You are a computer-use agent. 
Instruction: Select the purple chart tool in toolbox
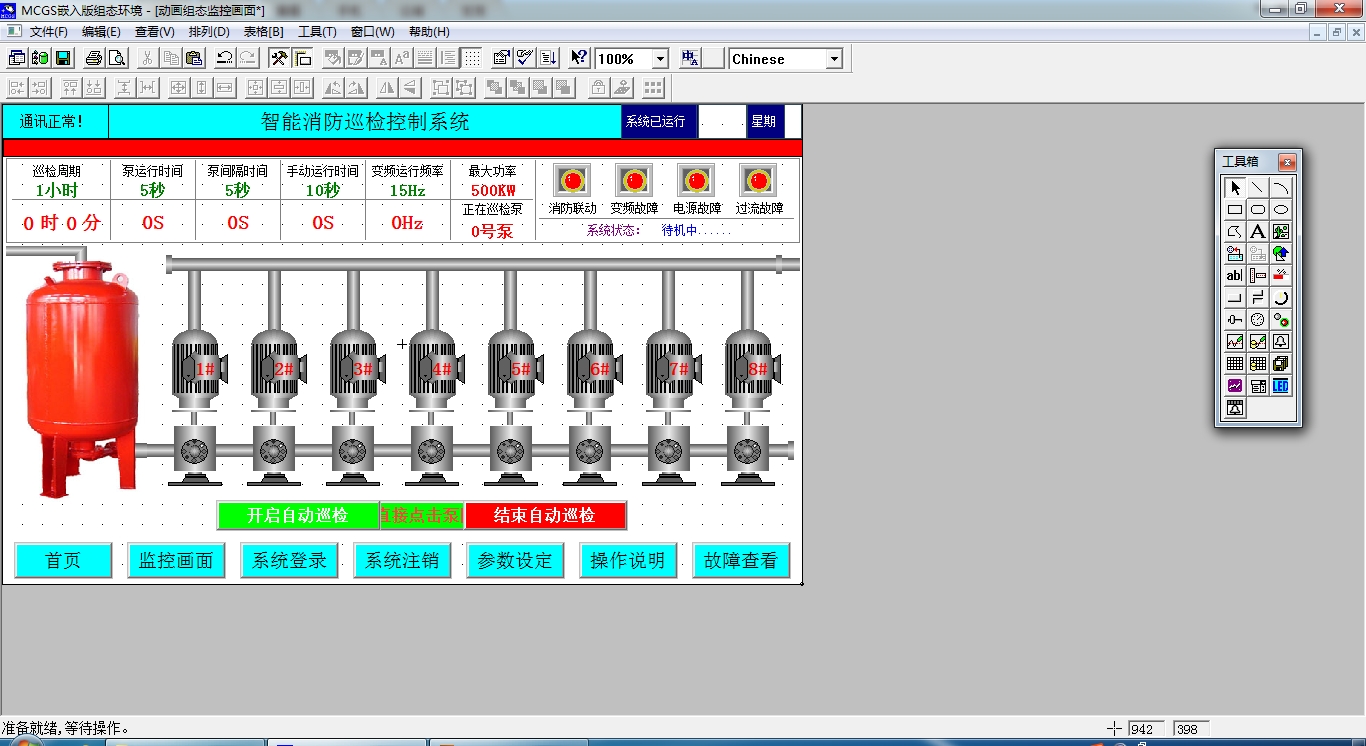[x=1235, y=386]
